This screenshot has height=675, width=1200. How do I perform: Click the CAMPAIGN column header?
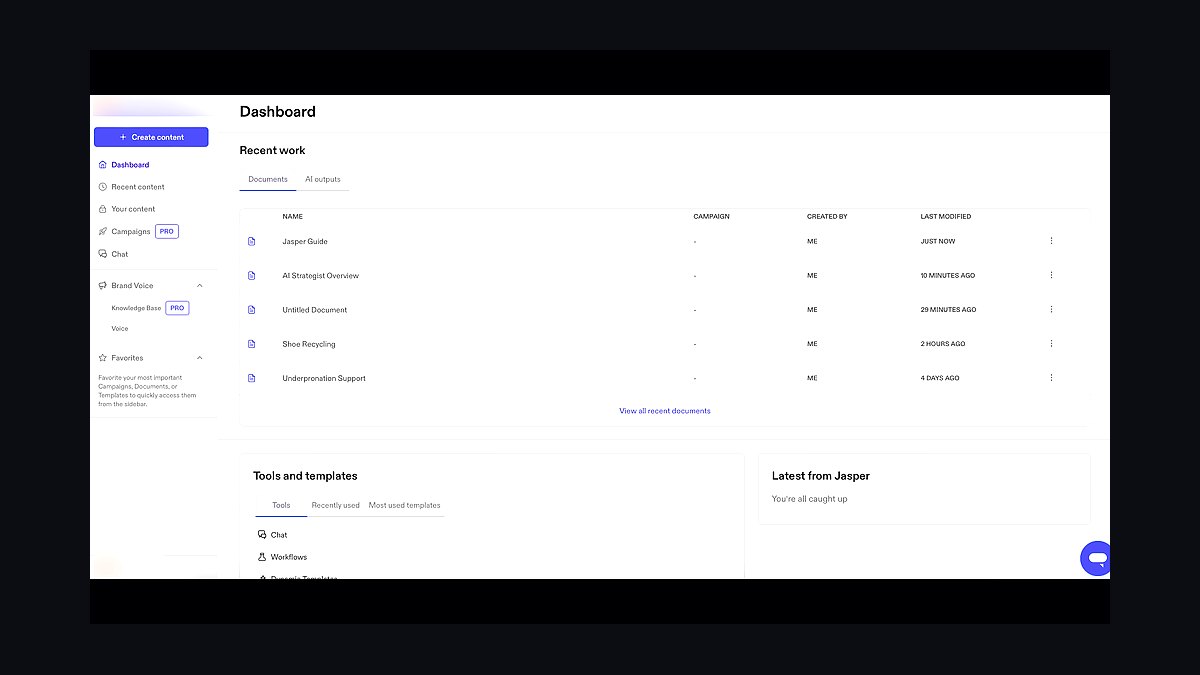712,216
